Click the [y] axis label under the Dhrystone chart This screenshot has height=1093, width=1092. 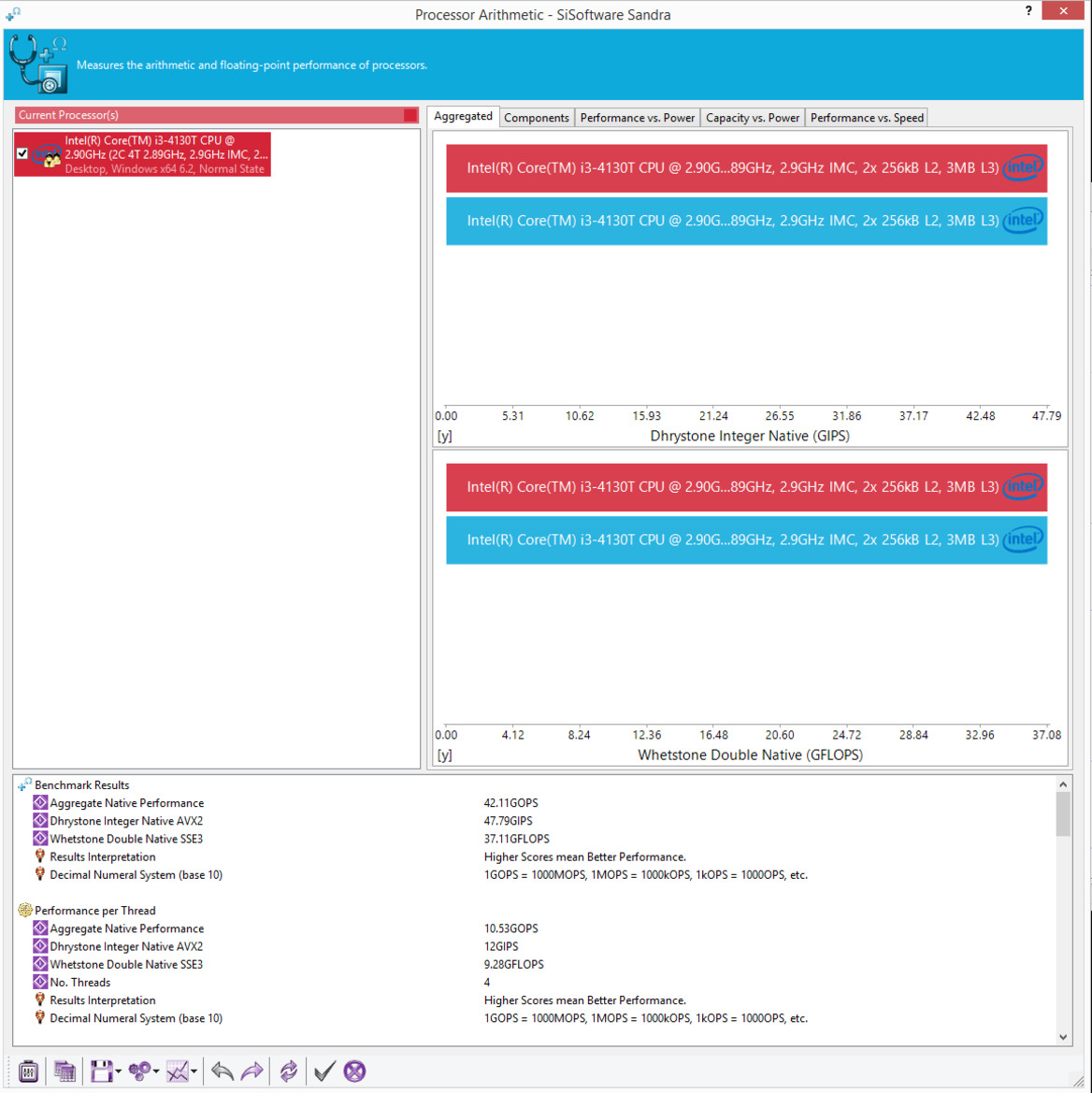[445, 436]
